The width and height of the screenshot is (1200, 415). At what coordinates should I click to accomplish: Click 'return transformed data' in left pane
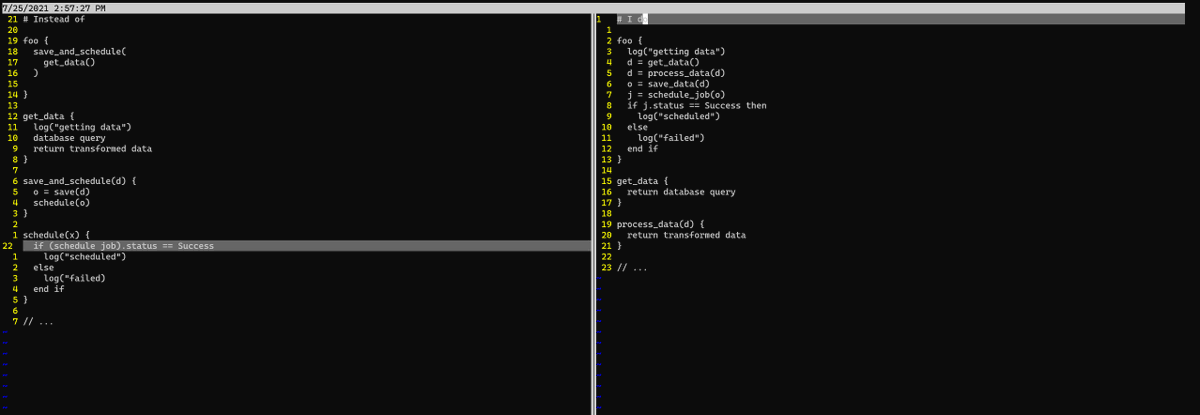(93, 149)
